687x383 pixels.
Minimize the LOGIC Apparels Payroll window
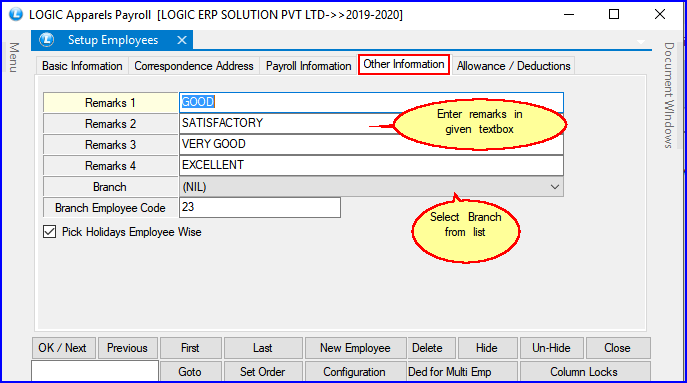pos(569,14)
